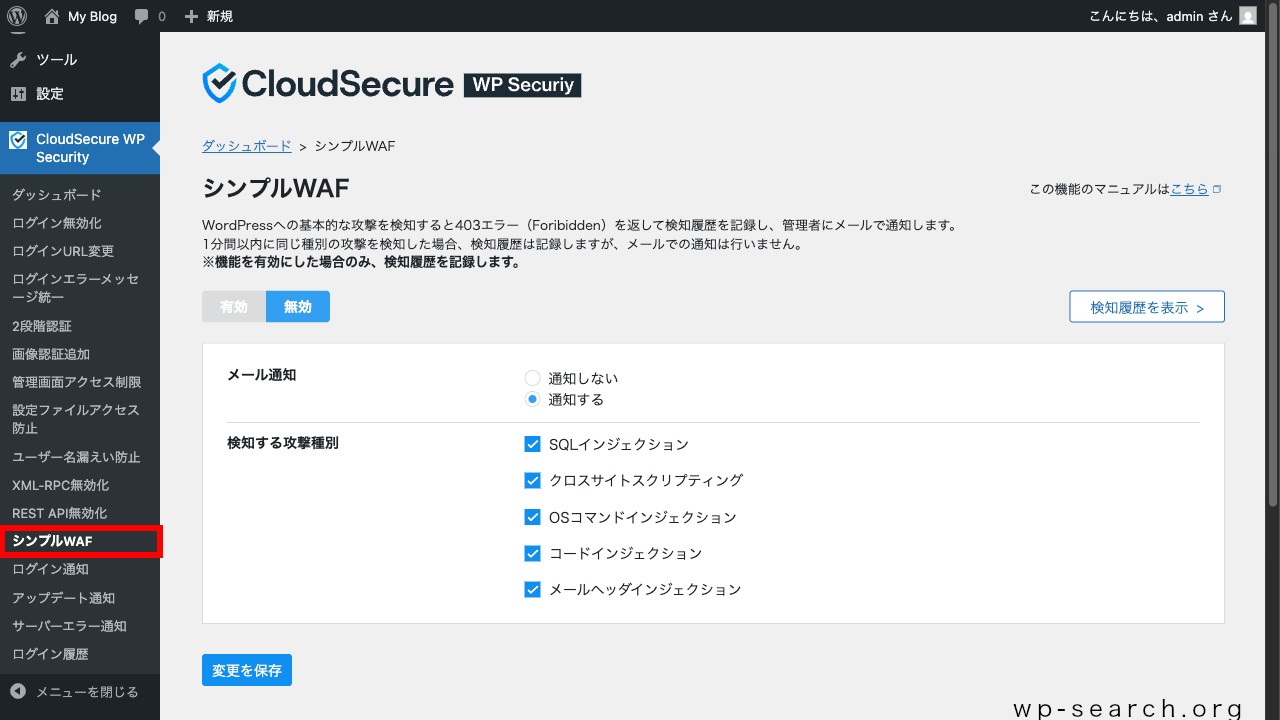Screen dimensions: 1280x720
Task: Collapse the sidebar via メニューを閉じる
Action: pos(70,691)
